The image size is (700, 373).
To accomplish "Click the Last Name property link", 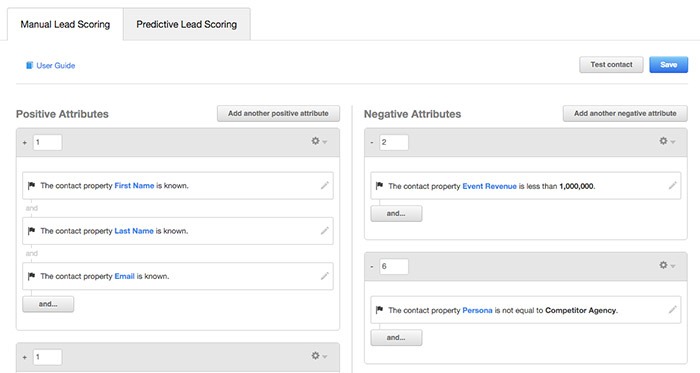I will pos(134,231).
